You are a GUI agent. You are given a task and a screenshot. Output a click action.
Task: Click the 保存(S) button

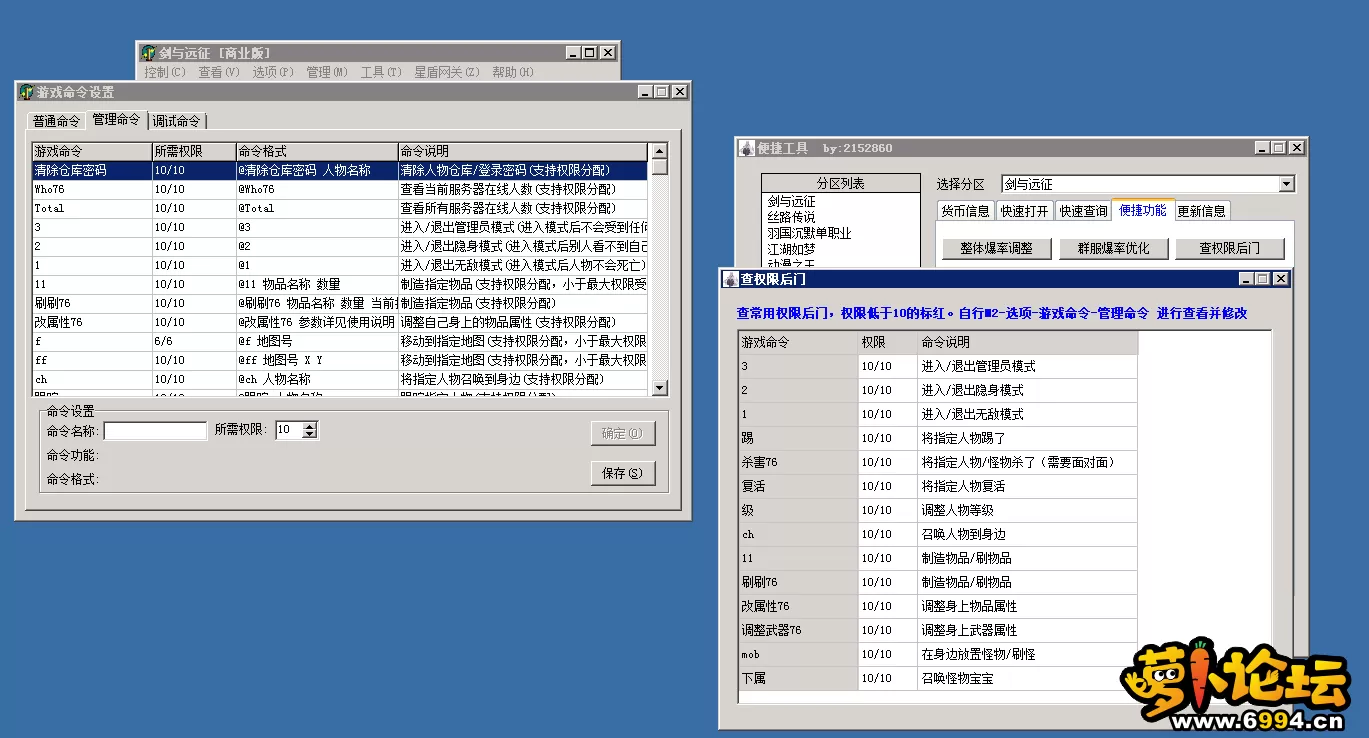pos(623,473)
